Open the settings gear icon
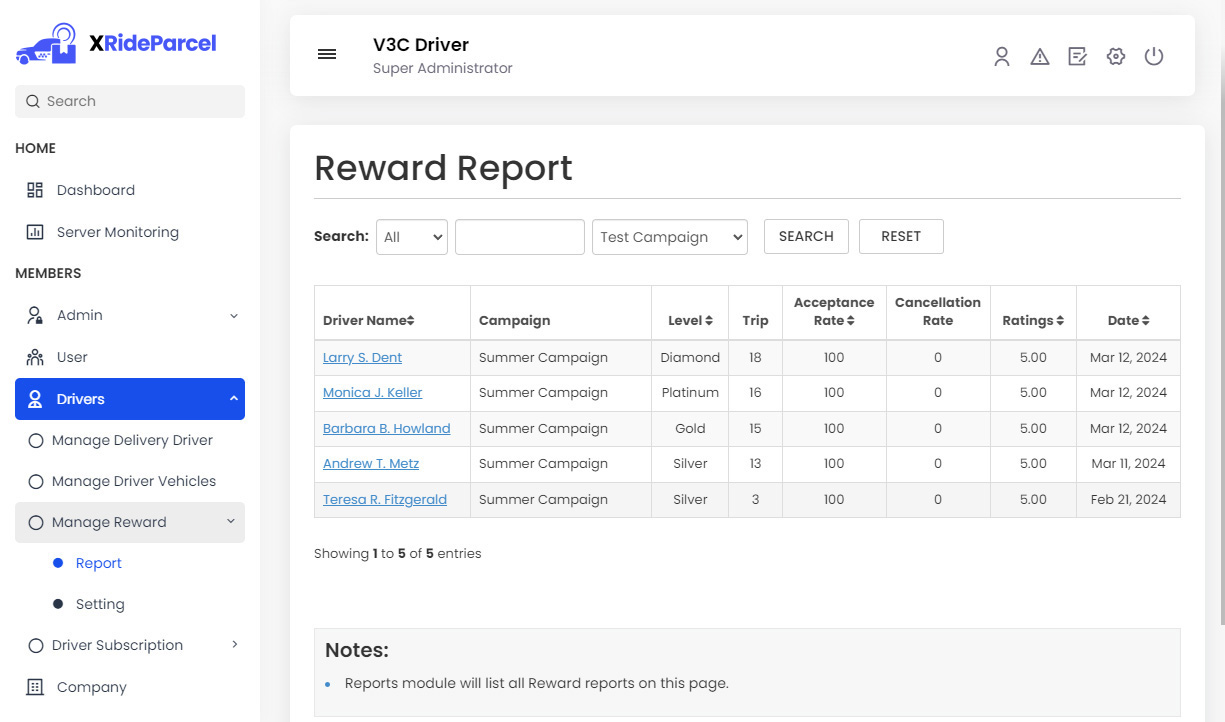 (x=1115, y=57)
